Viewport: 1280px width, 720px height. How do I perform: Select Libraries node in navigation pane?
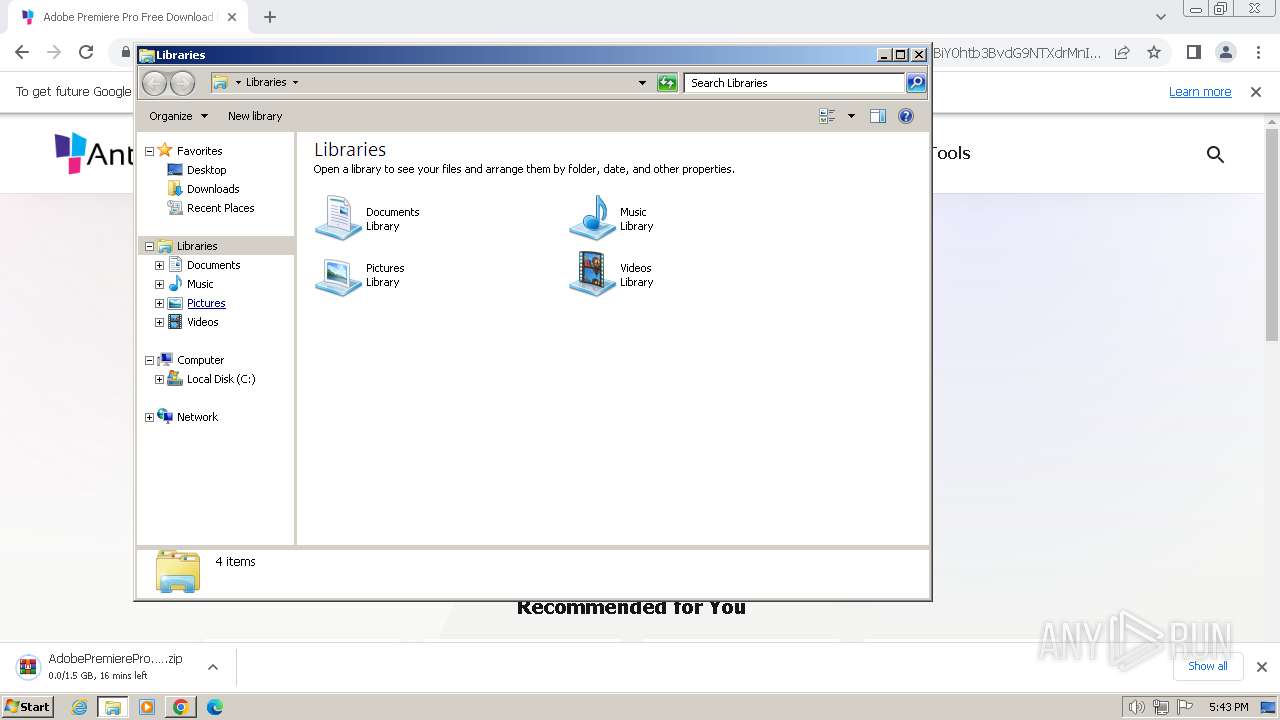(x=197, y=246)
